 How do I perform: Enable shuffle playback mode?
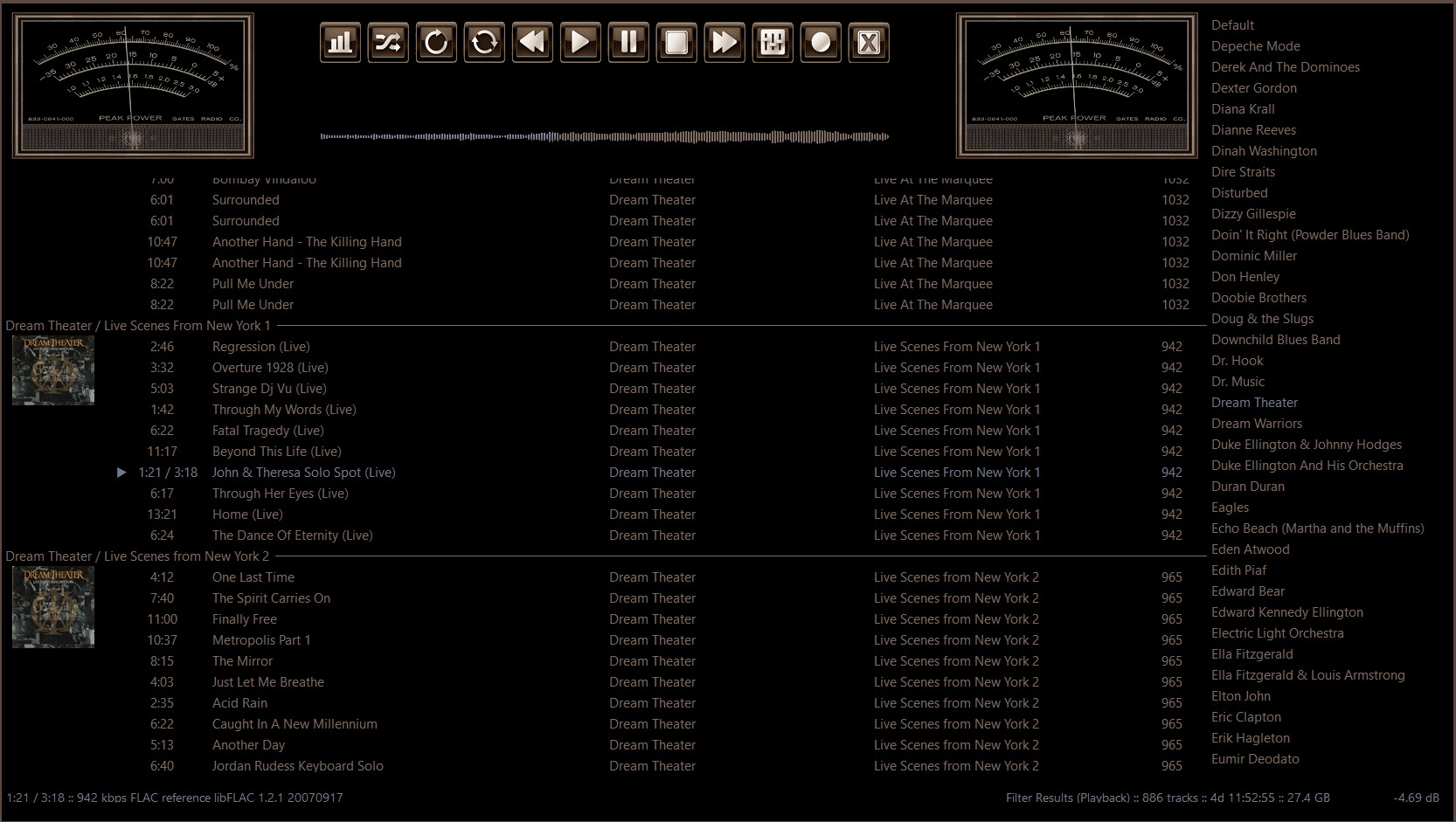click(388, 42)
